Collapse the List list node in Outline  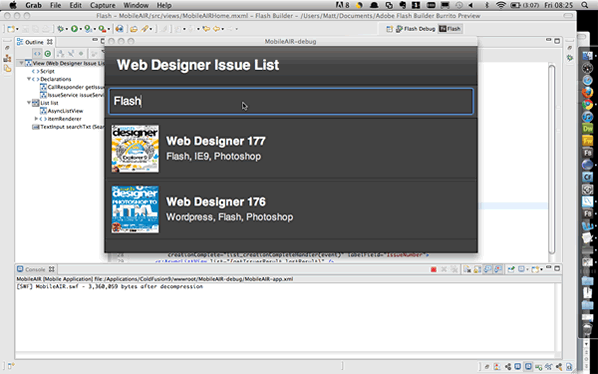point(29,103)
